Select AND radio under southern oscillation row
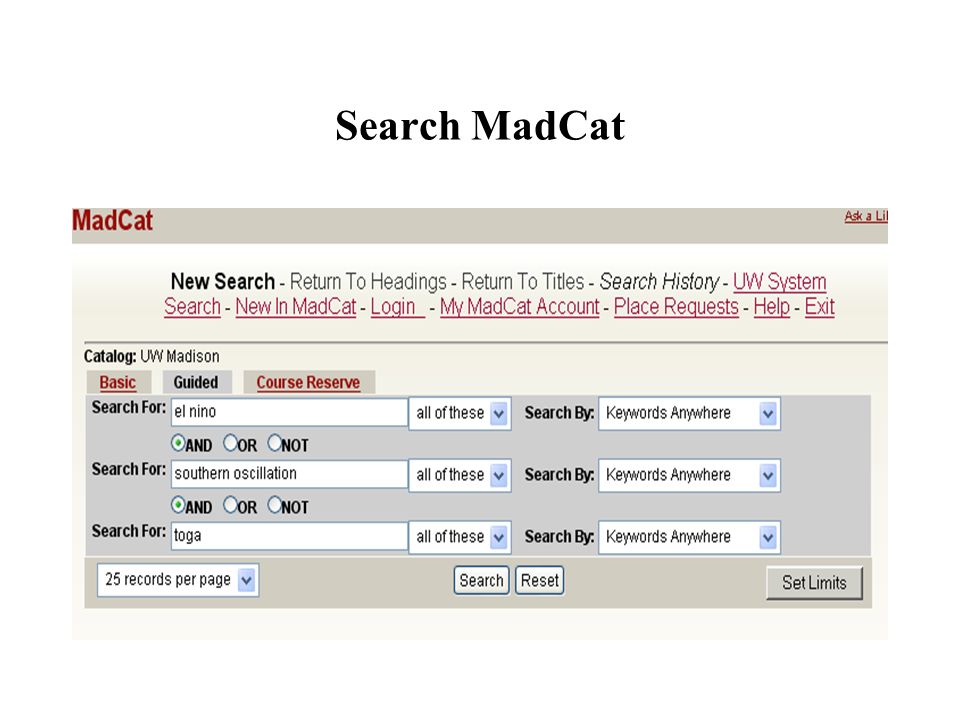 coord(178,505)
